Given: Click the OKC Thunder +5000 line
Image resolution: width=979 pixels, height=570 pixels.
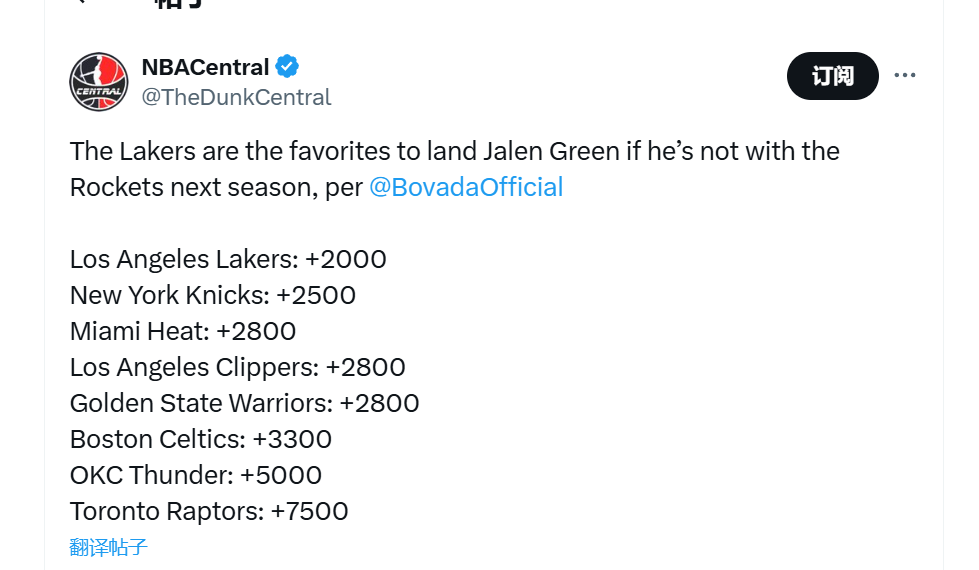Looking at the screenshot, I should tap(196, 475).
